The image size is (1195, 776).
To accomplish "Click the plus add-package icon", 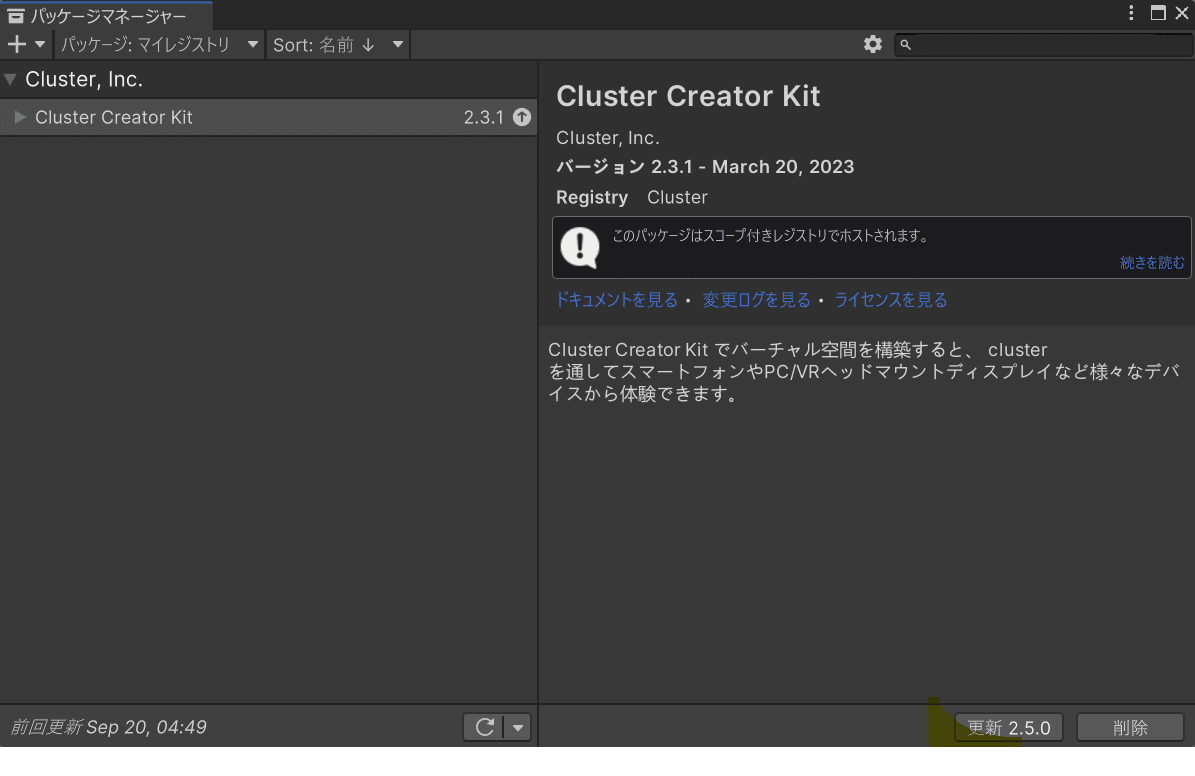I will 16,44.
